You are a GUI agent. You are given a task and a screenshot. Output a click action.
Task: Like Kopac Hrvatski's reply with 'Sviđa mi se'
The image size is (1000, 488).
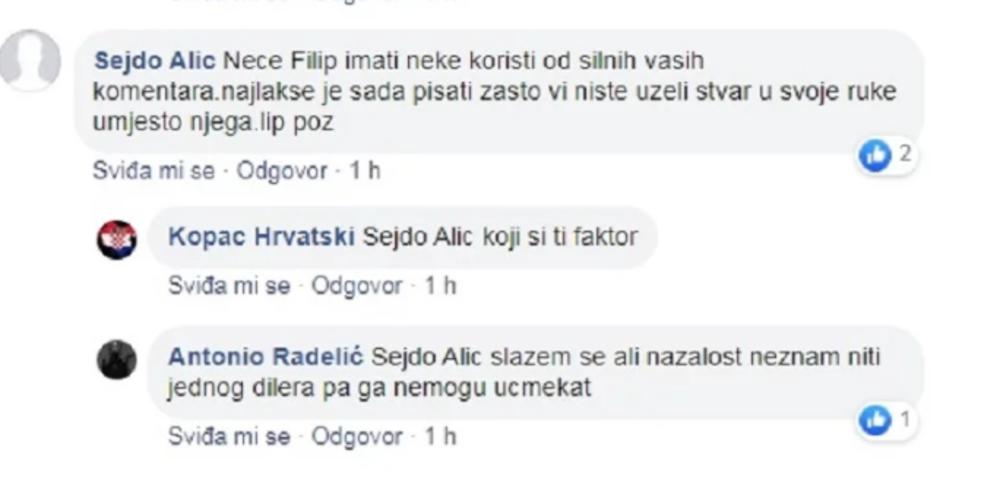tap(228, 287)
